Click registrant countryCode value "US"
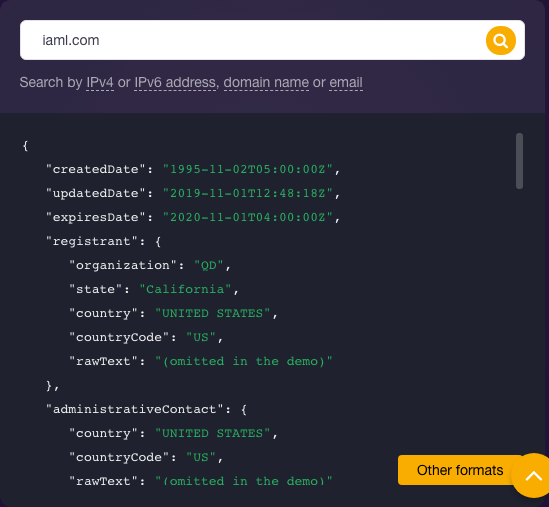Screen dimensions: 549x507 (x=201, y=337)
